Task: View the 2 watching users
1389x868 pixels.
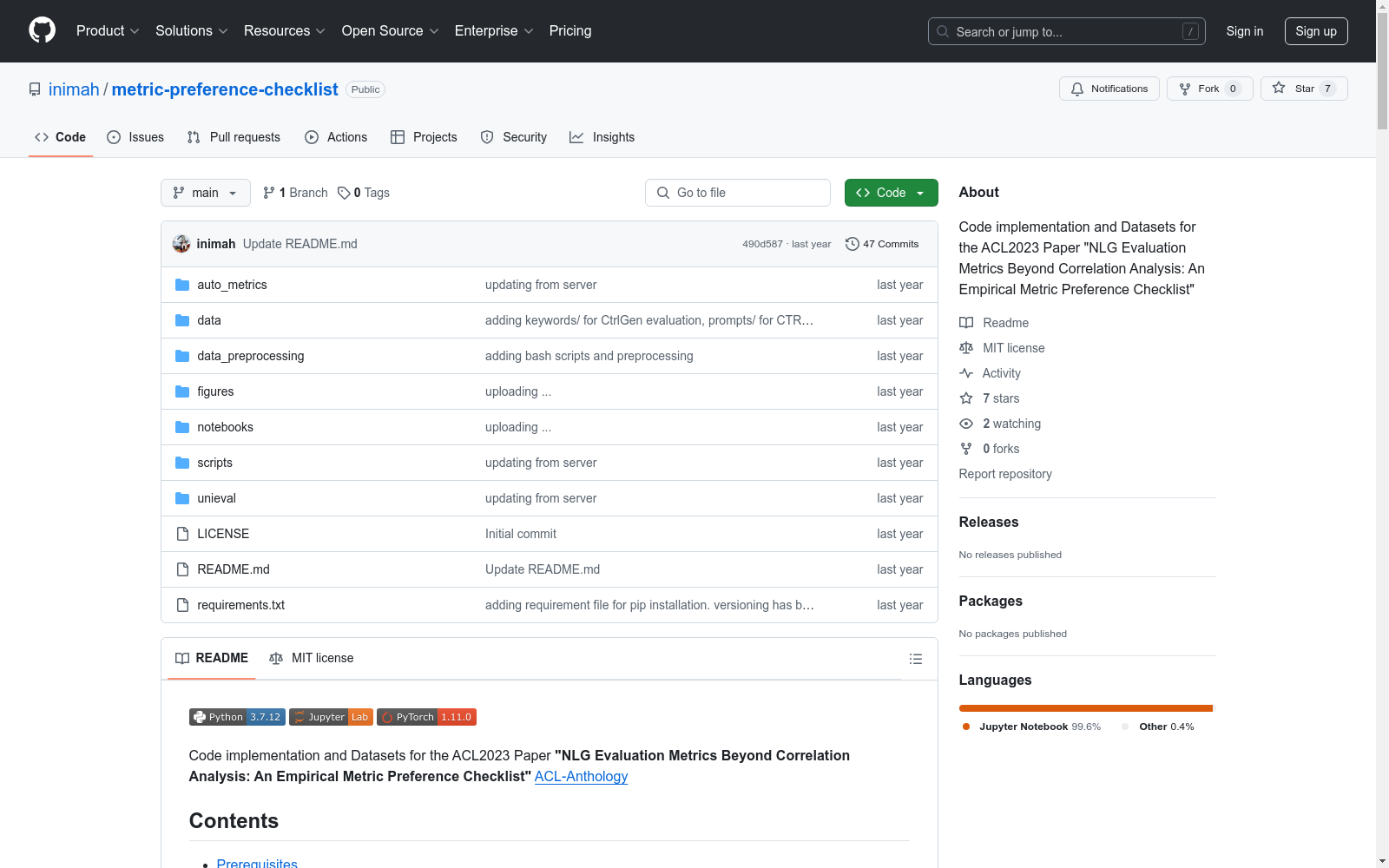Action: click(x=1010, y=424)
